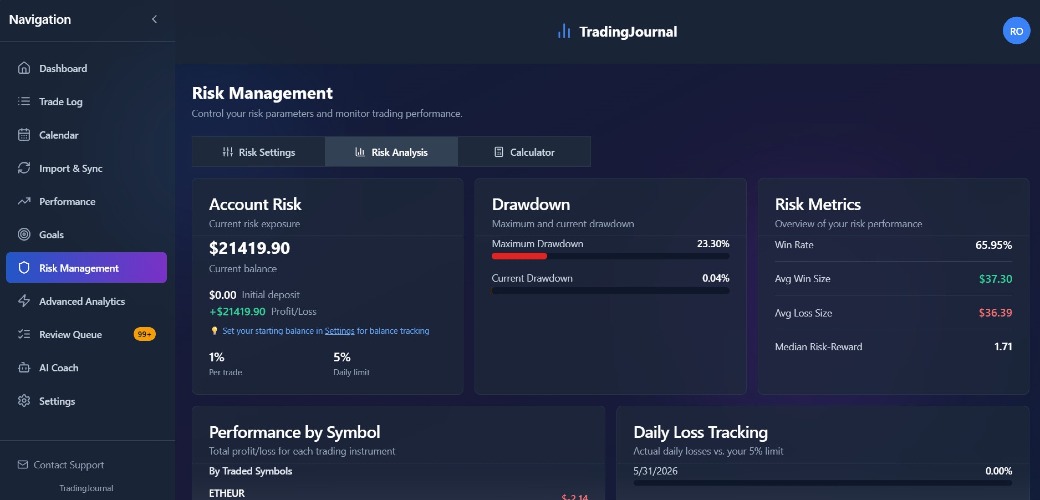This screenshot has width=1040, height=500.
Task: Open the Calculator tab
Action: (x=524, y=152)
